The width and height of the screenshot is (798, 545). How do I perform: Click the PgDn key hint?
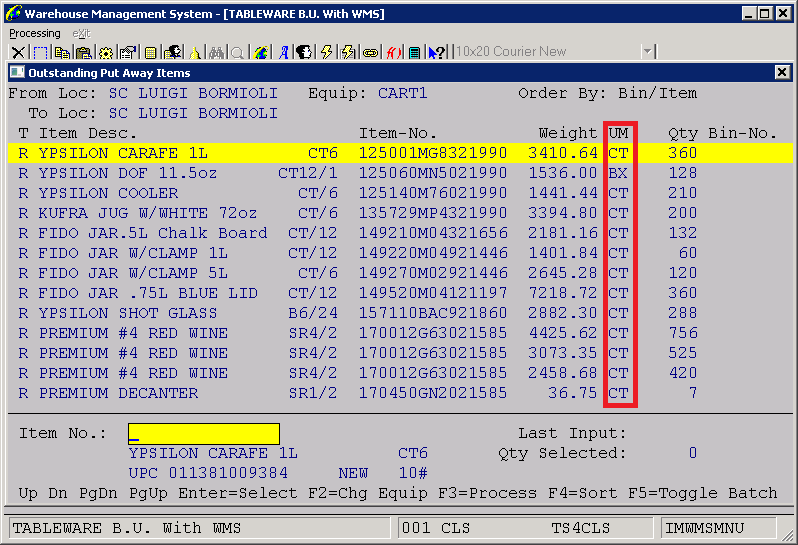(x=98, y=493)
